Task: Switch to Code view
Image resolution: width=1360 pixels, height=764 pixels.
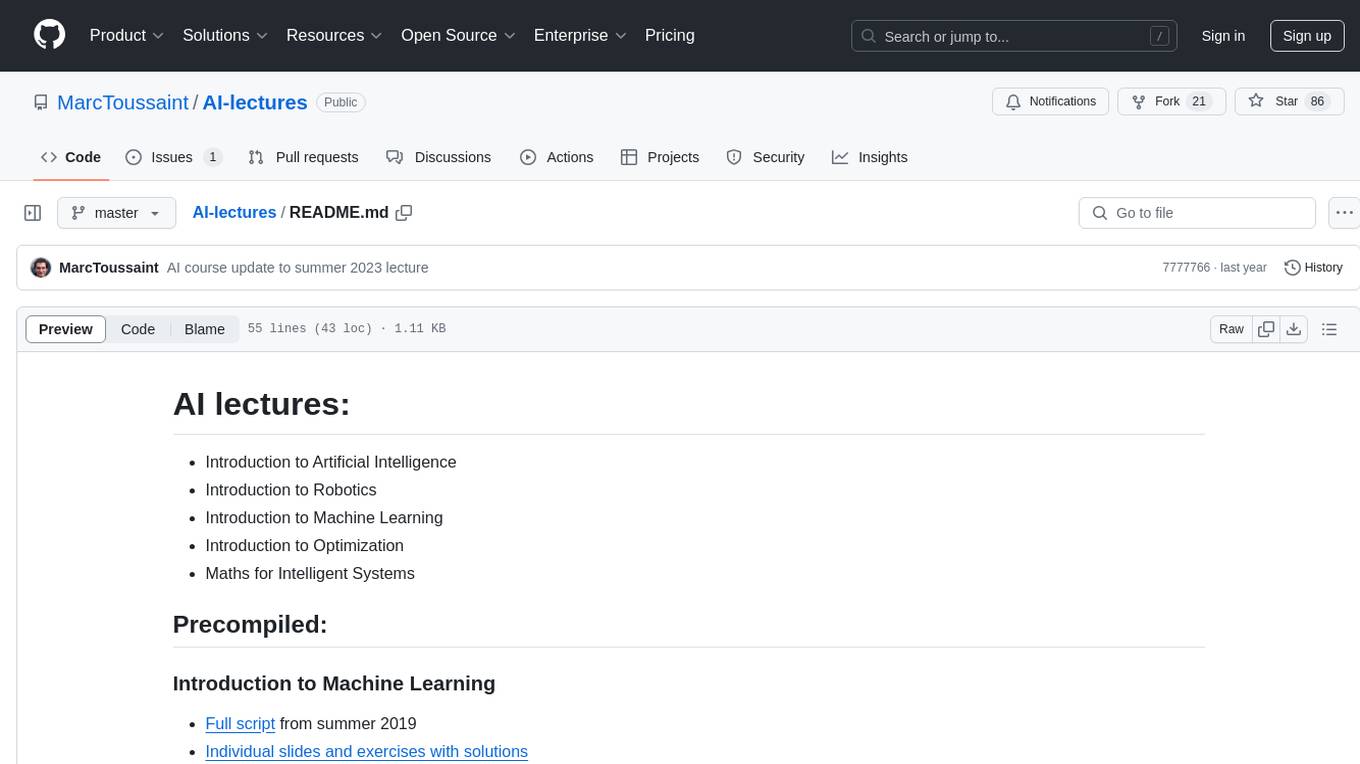Action: (138, 329)
